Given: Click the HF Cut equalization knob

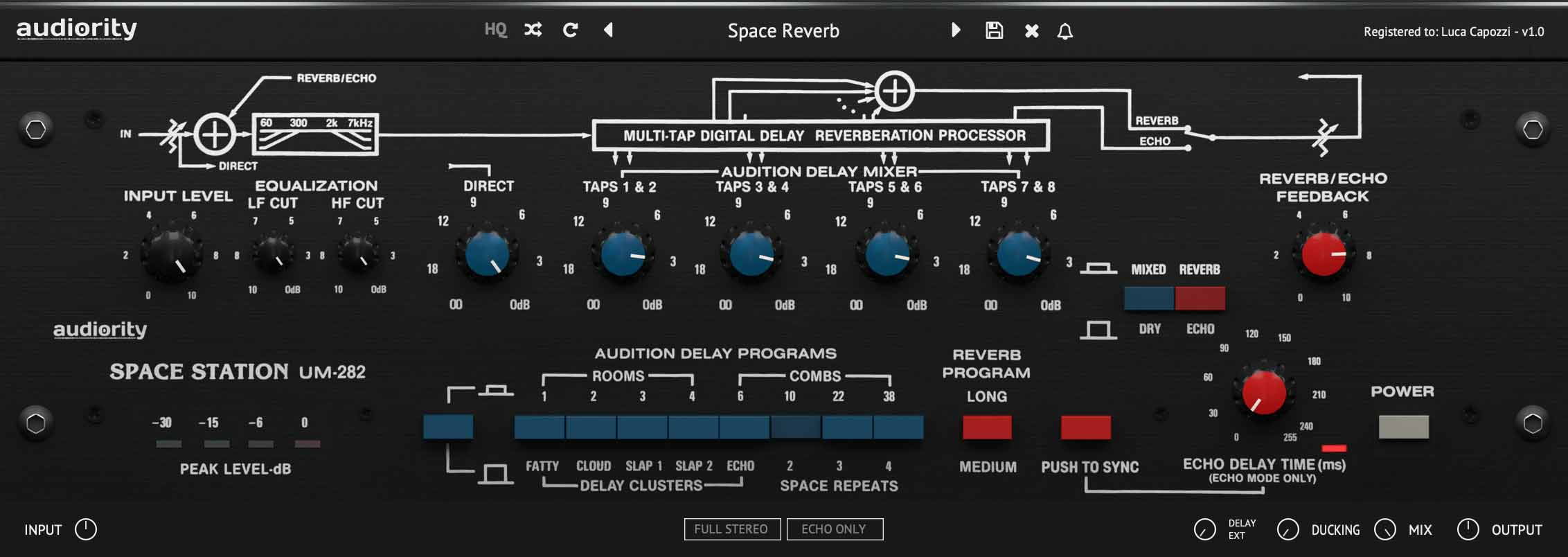Looking at the screenshot, I should [358, 254].
